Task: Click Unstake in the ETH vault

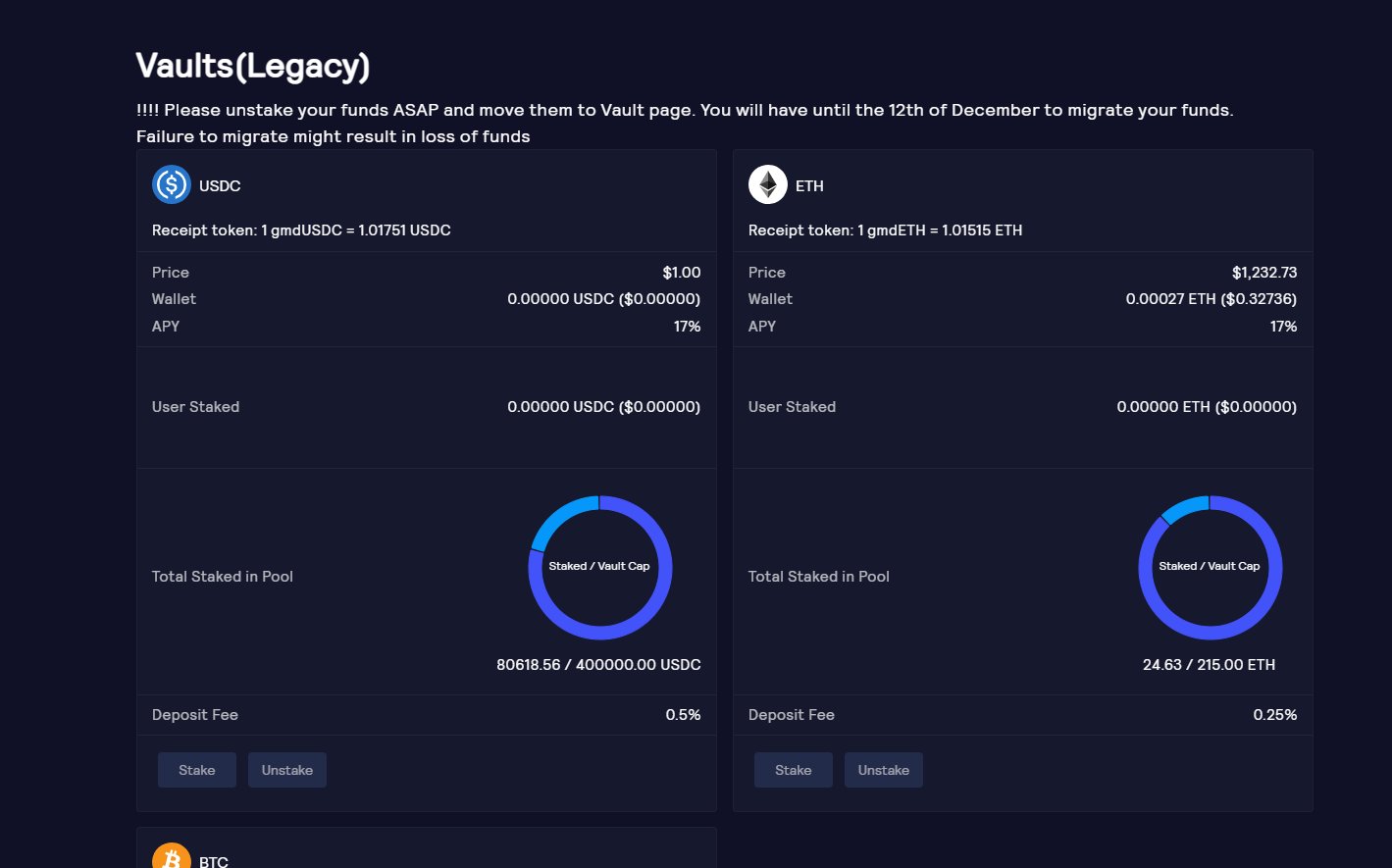Action: [x=883, y=770]
